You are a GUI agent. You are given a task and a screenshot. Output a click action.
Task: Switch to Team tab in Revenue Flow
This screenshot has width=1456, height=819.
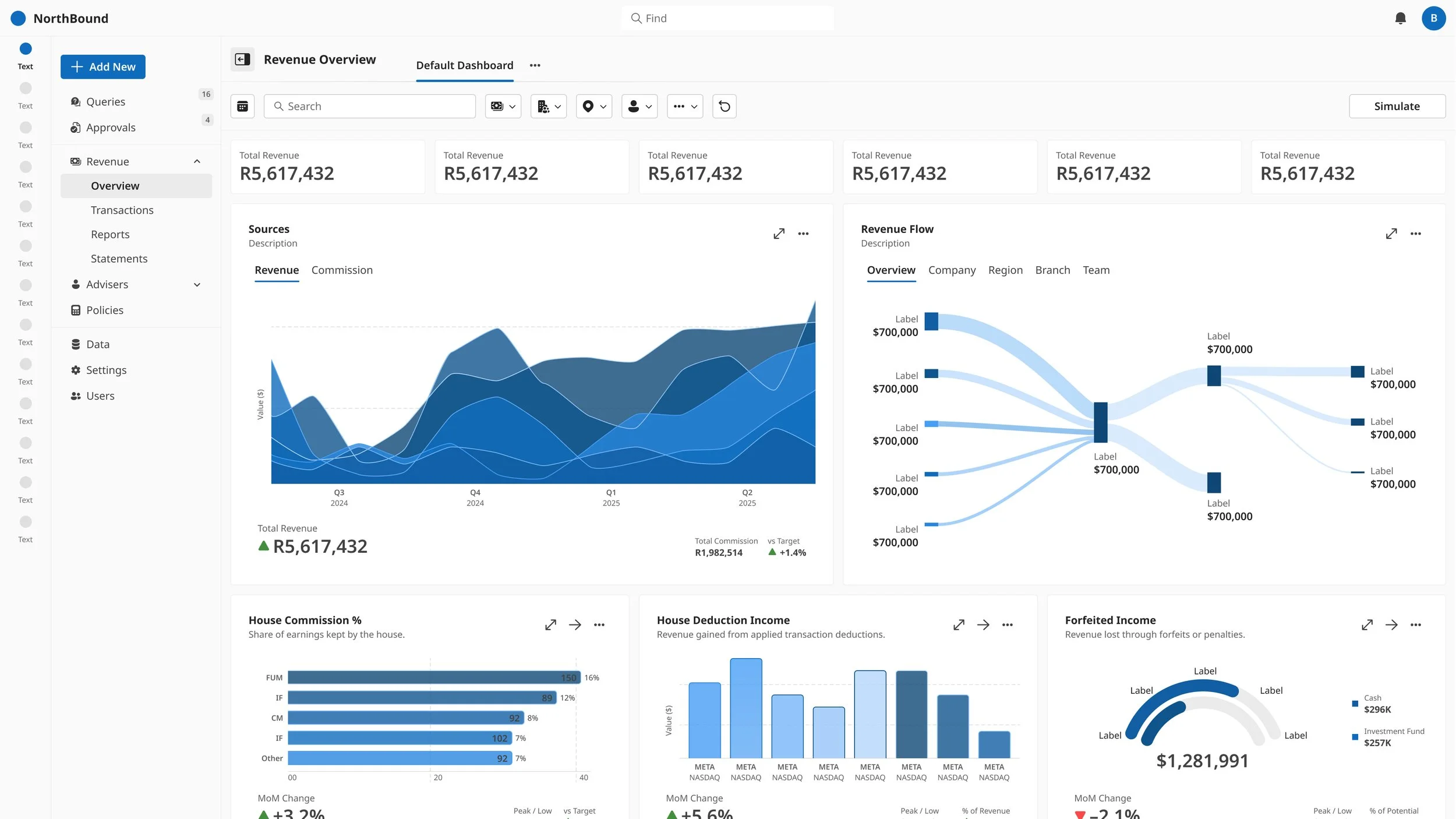pyautogui.click(x=1096, y=270)
